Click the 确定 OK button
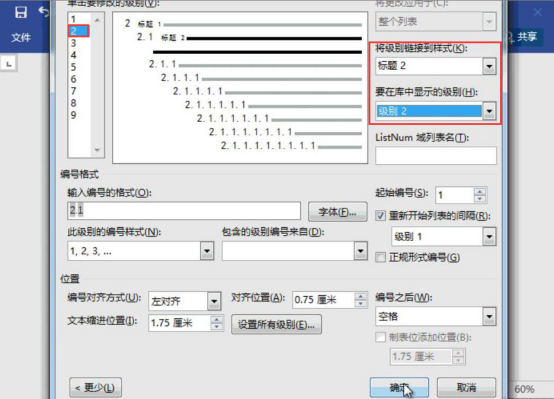 point(399,388)
